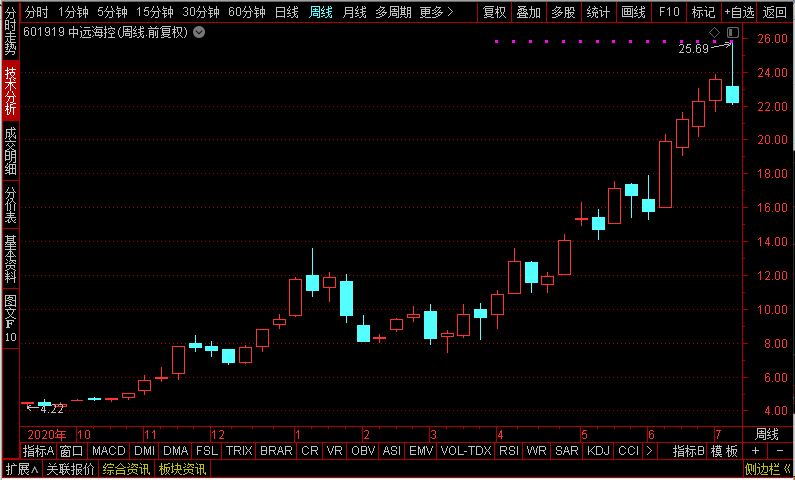Click the 周线 label on time axis
Screen dimensions: 795x480
pos(767,434)
